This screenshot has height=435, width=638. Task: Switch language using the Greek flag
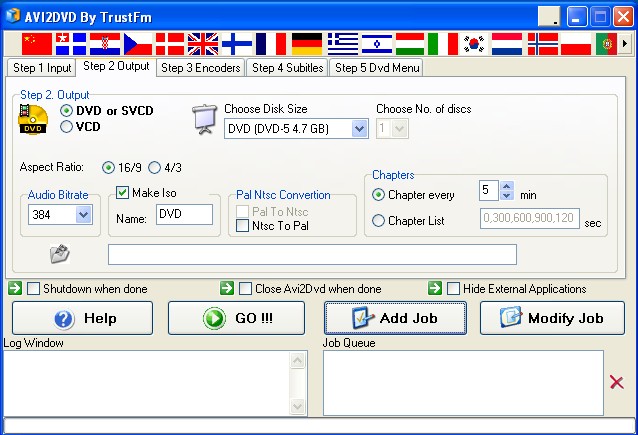click(x=343, y=44)
